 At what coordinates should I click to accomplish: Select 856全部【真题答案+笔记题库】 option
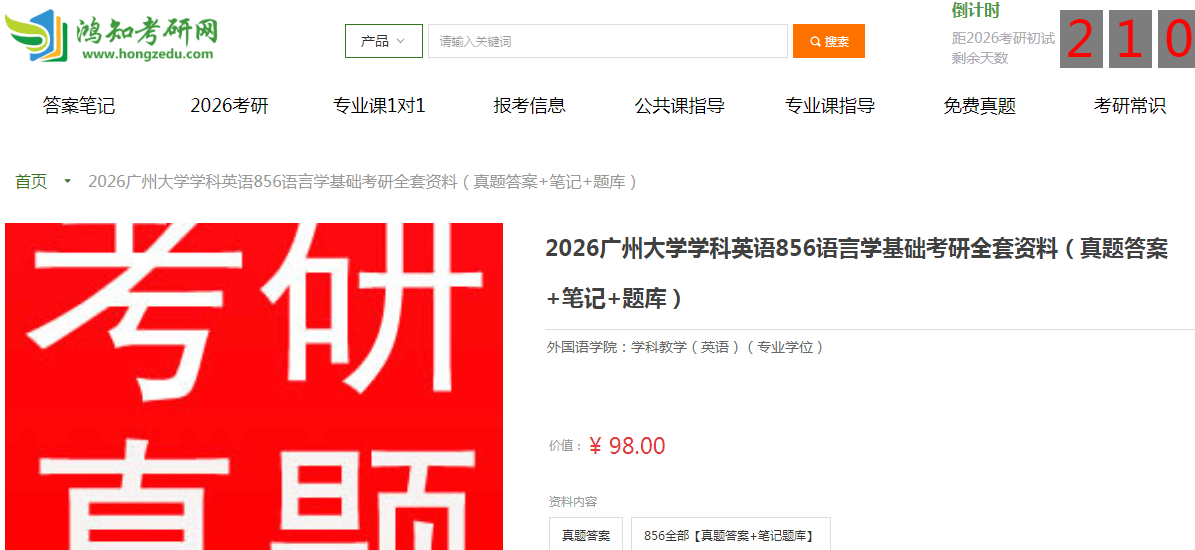pyautogui.click(x=731, y=535)
